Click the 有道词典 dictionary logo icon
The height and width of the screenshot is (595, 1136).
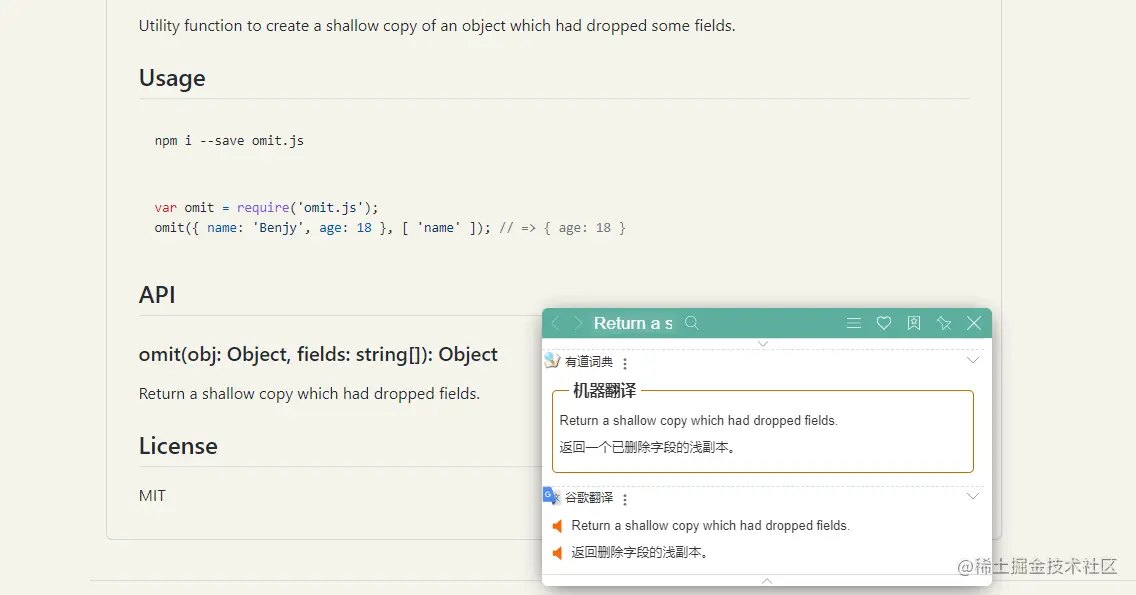click(552, 361)
